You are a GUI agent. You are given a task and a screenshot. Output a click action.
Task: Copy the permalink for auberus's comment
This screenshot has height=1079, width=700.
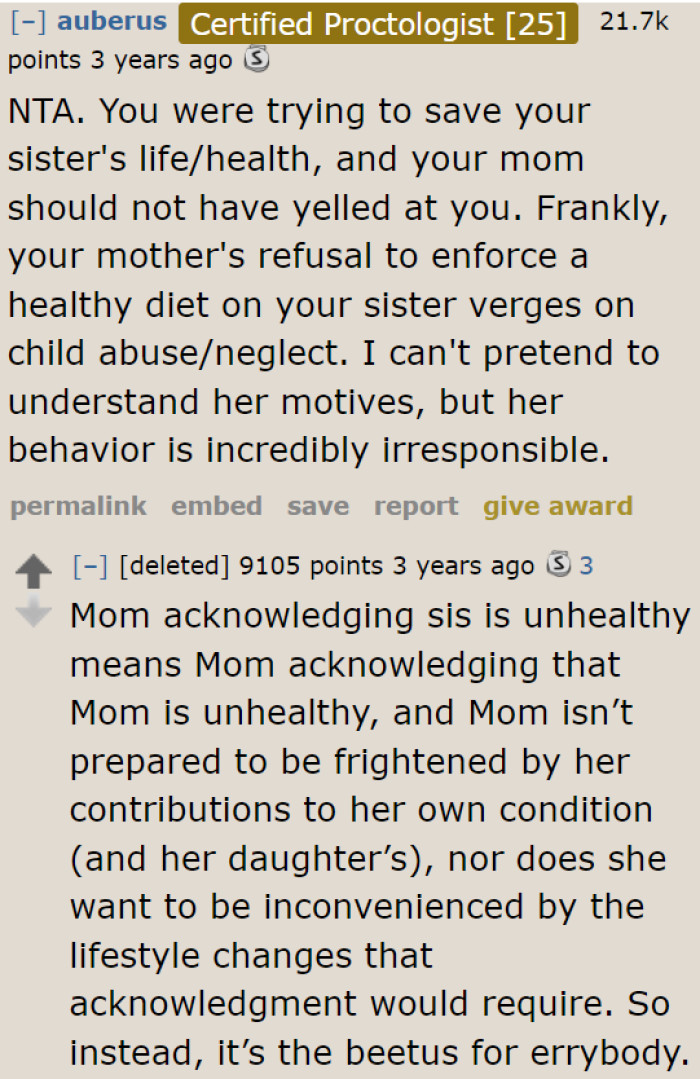click(77, 507)
